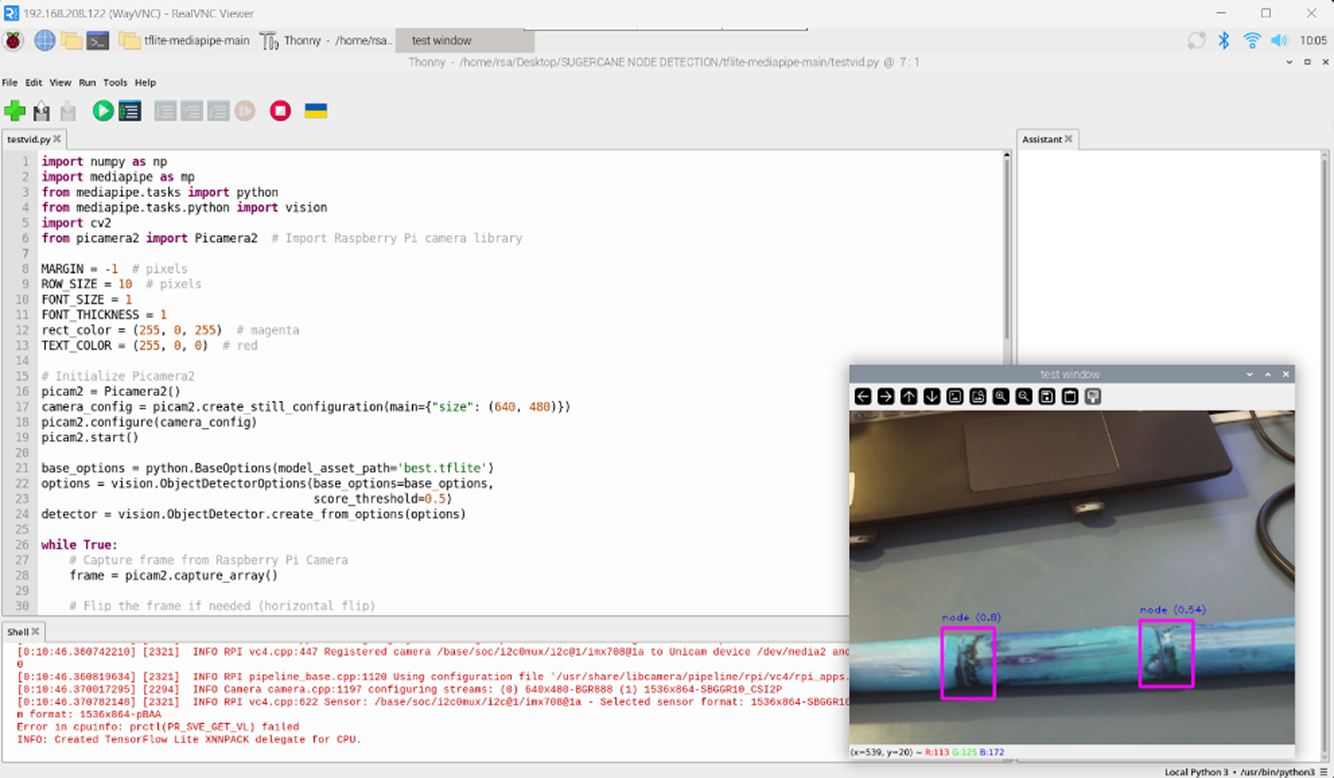
Task: Start debugging the current script
Action: point(130,111)
